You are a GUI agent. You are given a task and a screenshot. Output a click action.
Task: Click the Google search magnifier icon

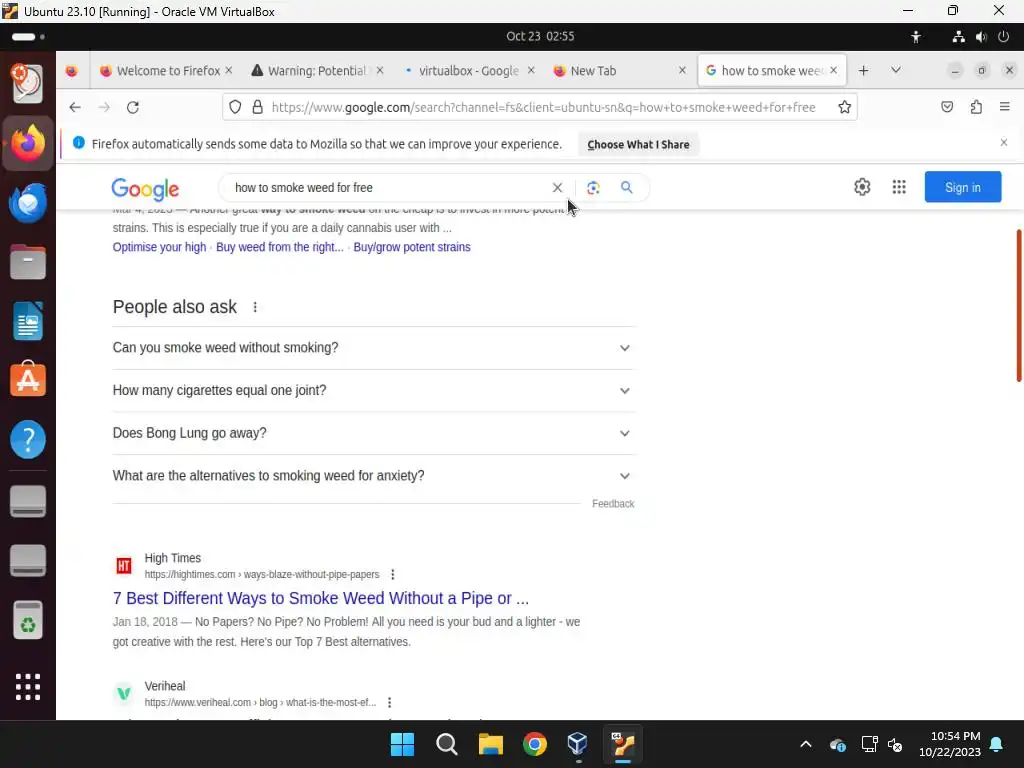click(x=626, y=187)
